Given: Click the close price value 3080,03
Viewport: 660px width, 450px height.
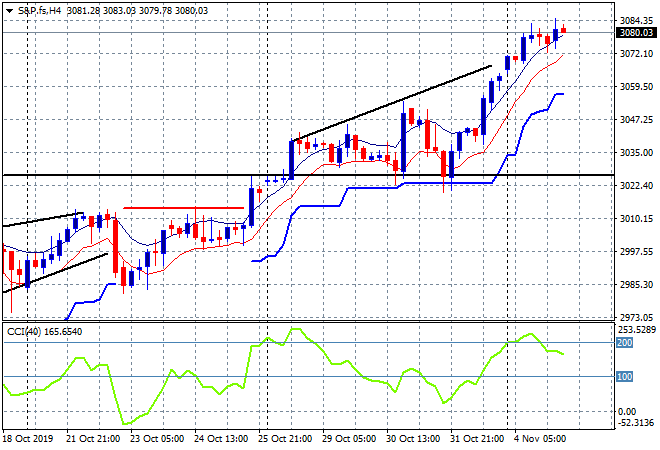Looking at the screenshot, I should (x=191, y=11).
